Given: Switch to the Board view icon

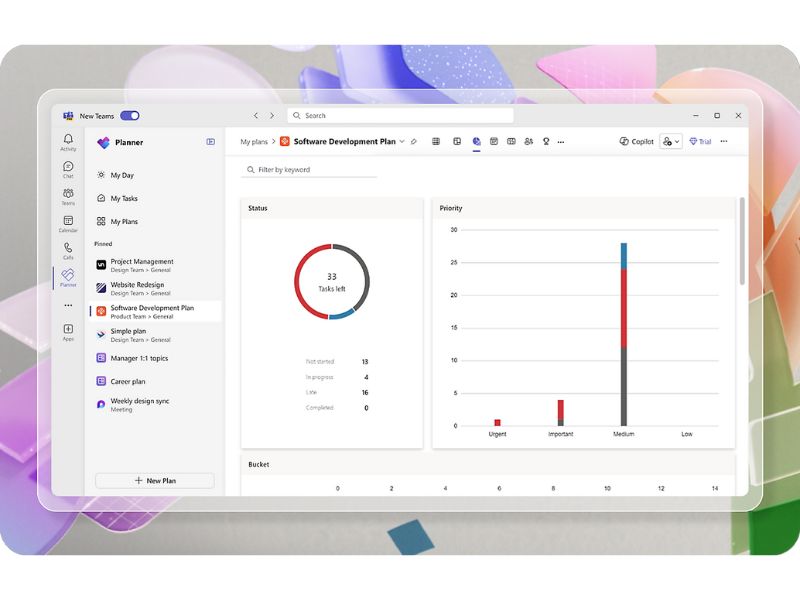Looking at the screenshot, I should tap(457, 142).
